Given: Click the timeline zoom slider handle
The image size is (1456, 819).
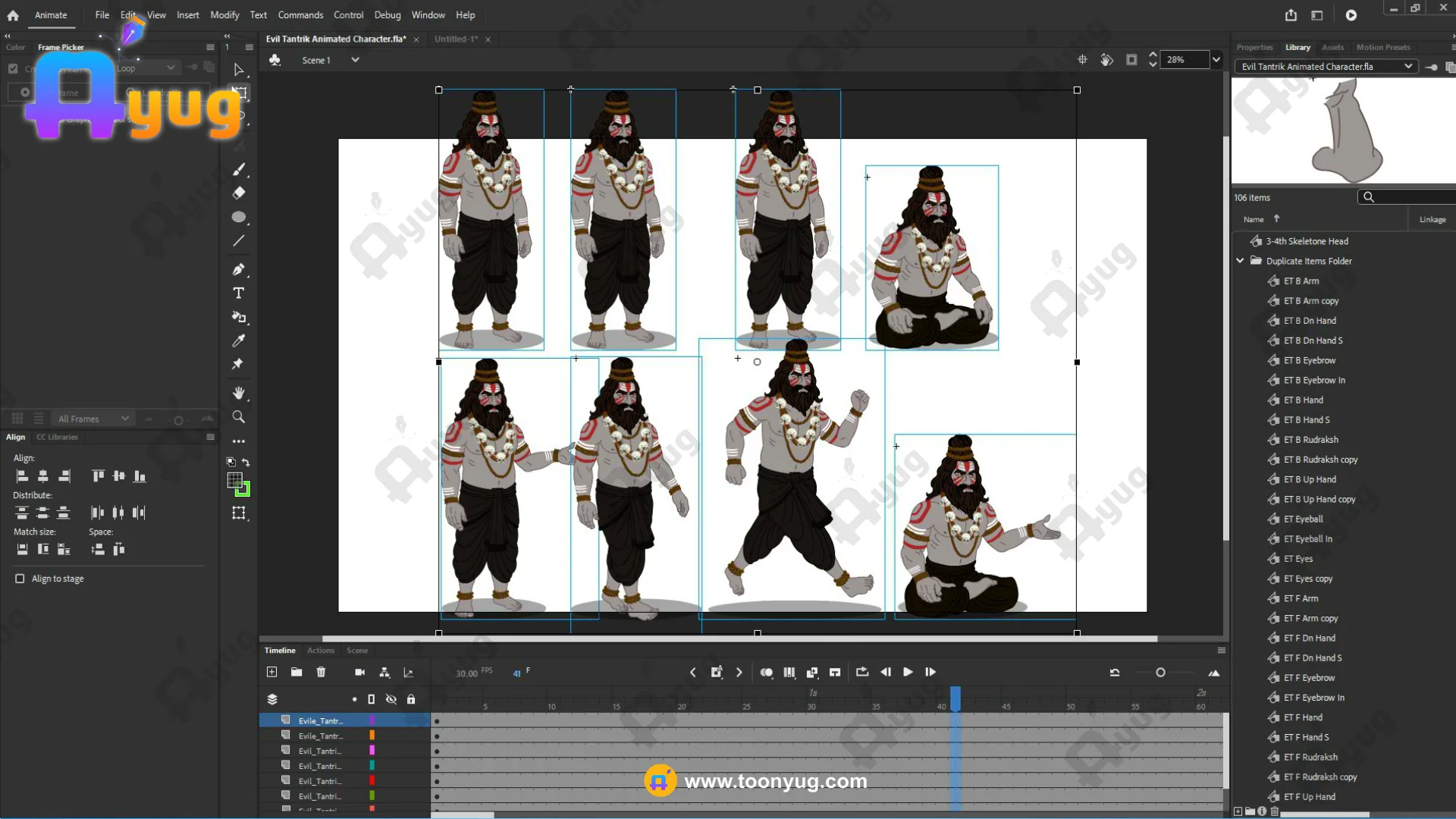Looking at the screenshot, I should [1160, 673].
